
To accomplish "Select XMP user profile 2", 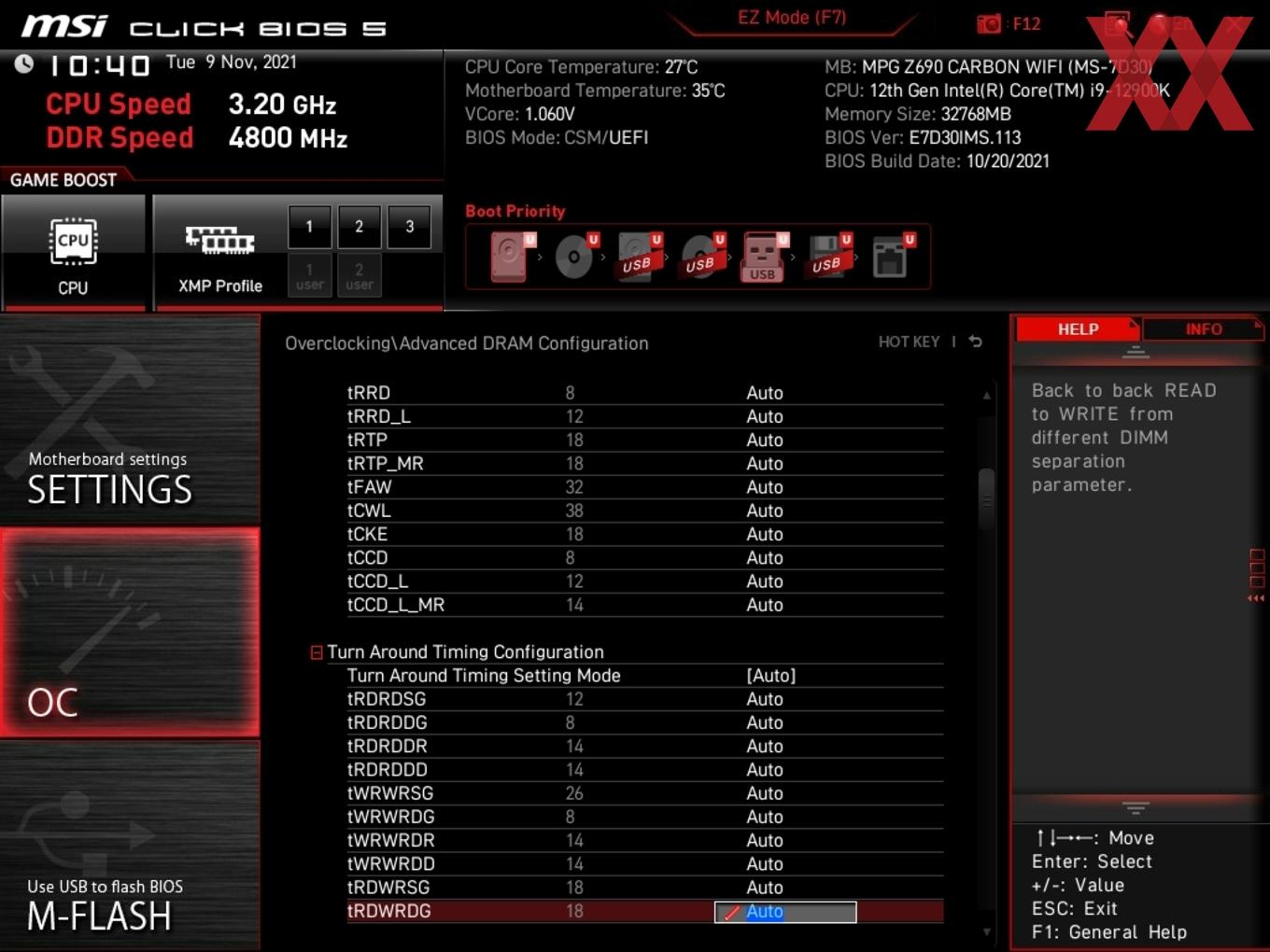I will pyautogui.click(x=359, y=276).
